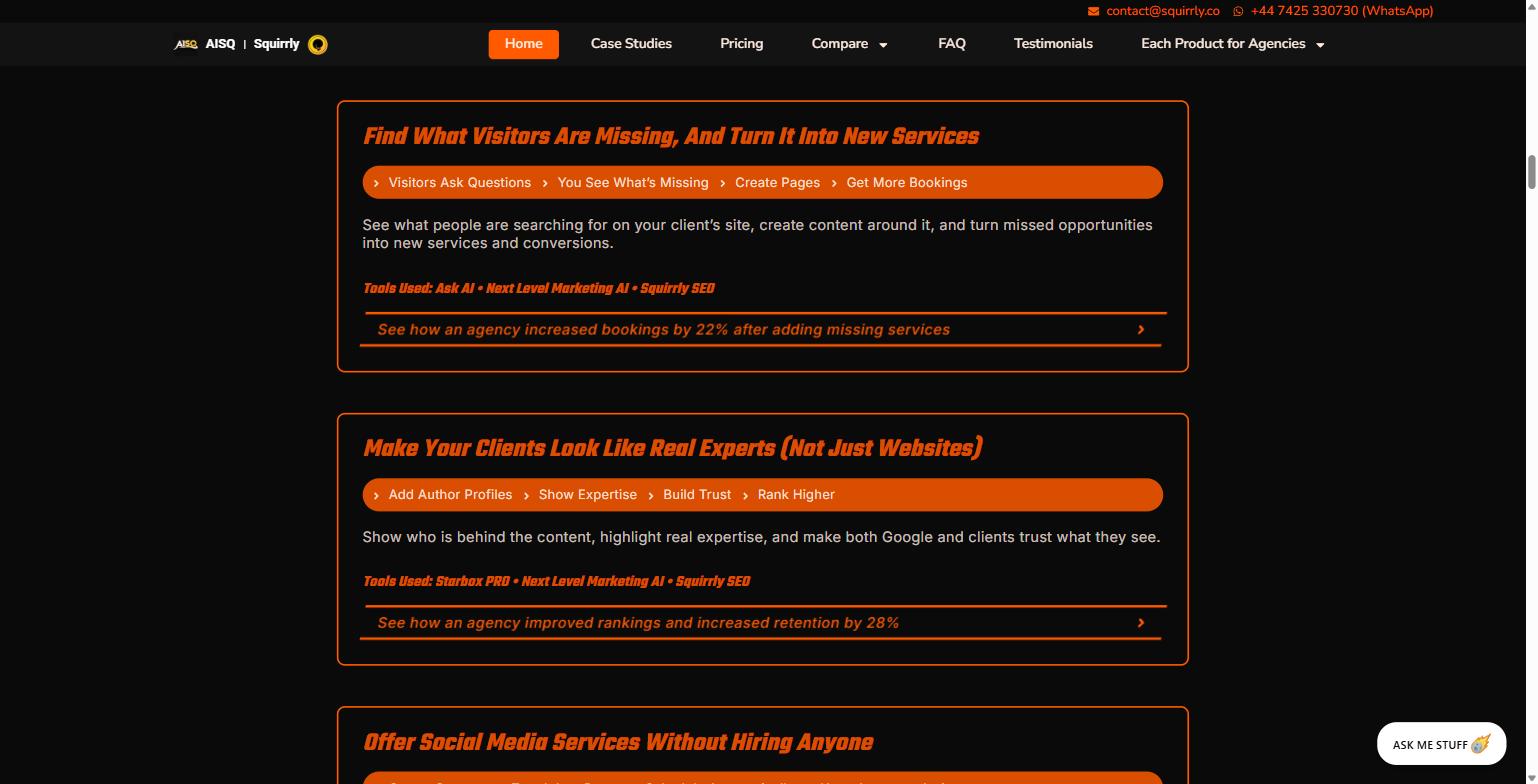Click the envelope email icon
This screenshot has width=1538, height=784.
pyautogui.click(x=1093, y=11)
